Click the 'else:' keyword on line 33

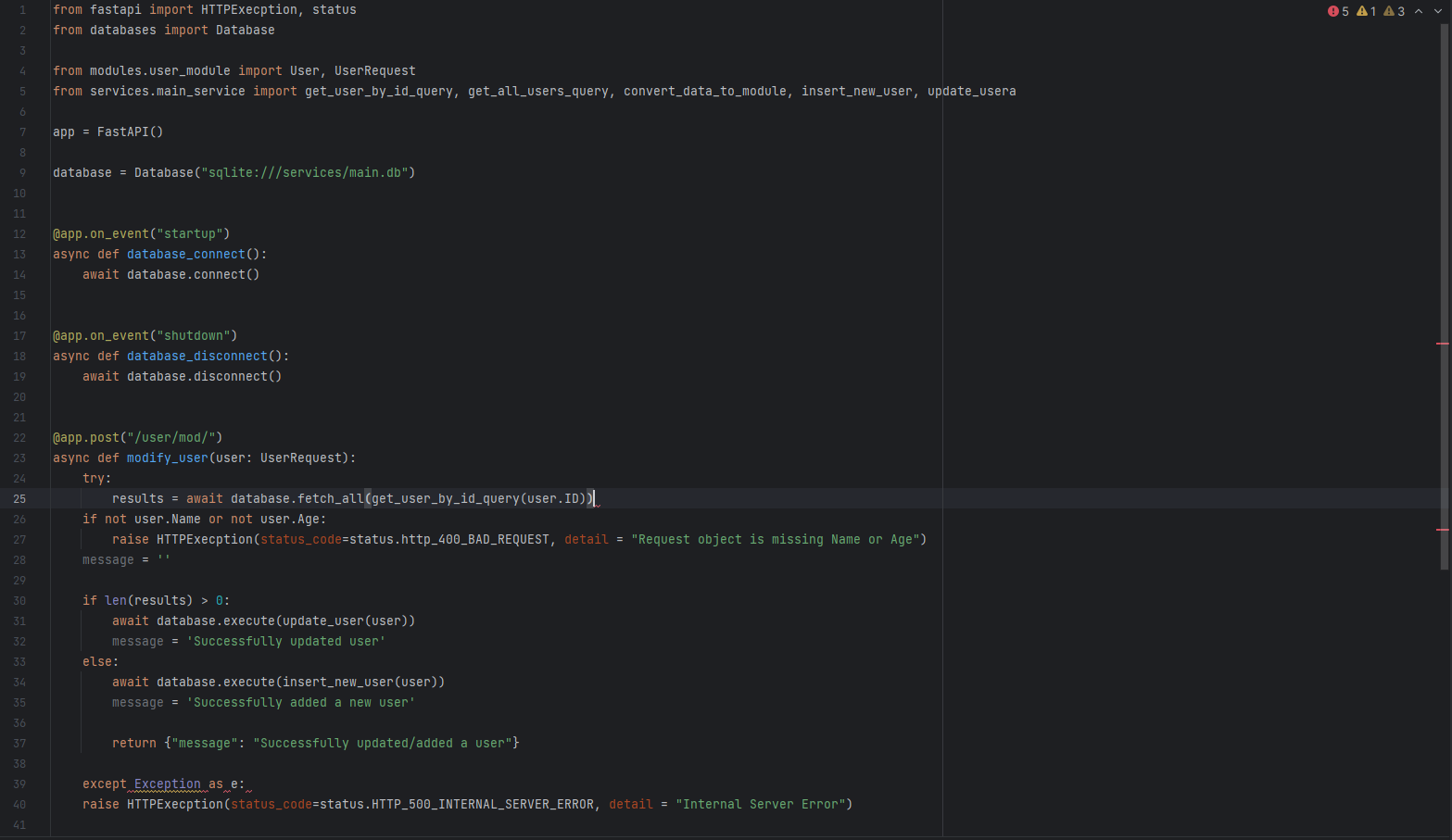pos(101,661)
